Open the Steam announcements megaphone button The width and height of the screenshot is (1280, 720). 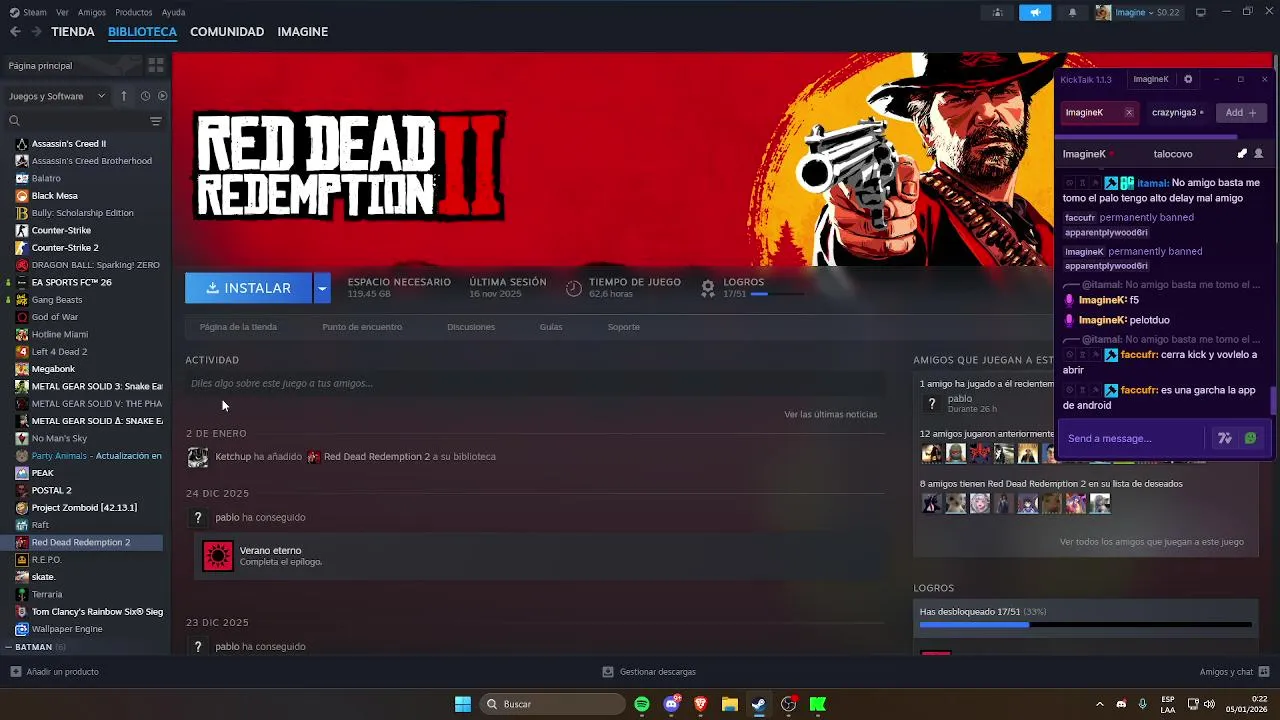1035,12
